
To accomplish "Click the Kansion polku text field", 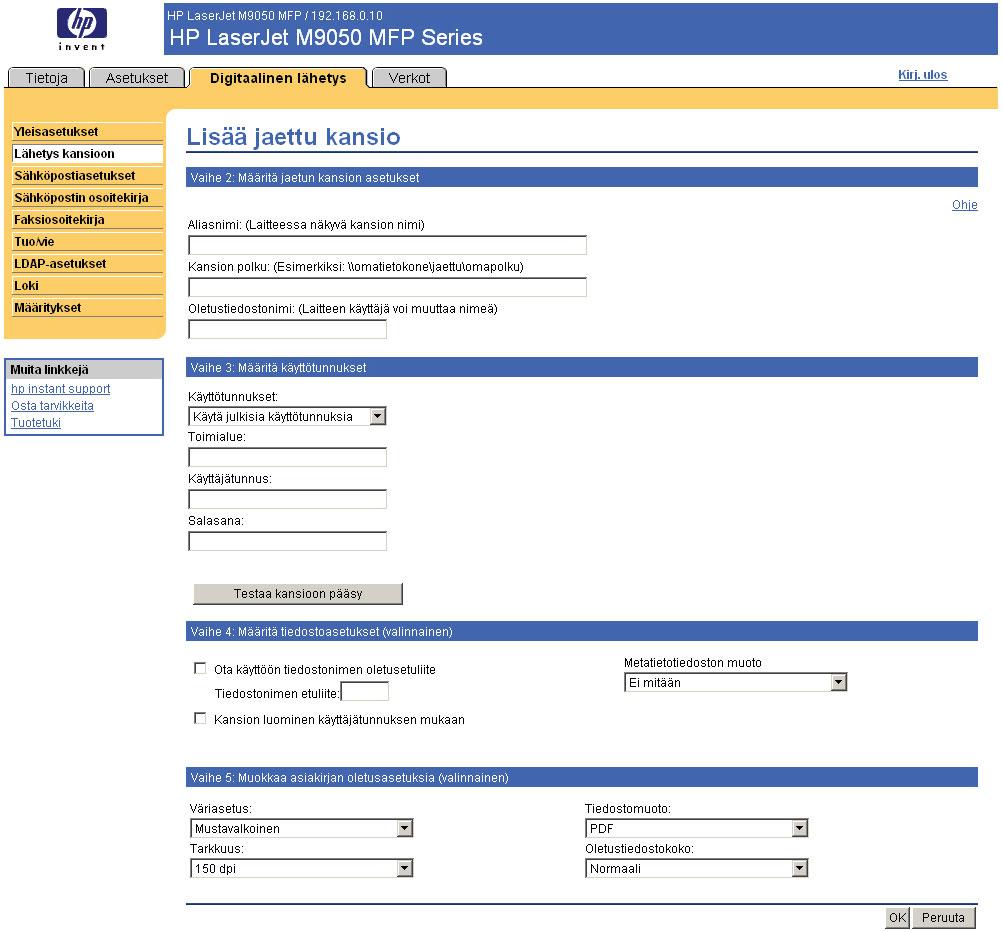I will coord(388,287).
